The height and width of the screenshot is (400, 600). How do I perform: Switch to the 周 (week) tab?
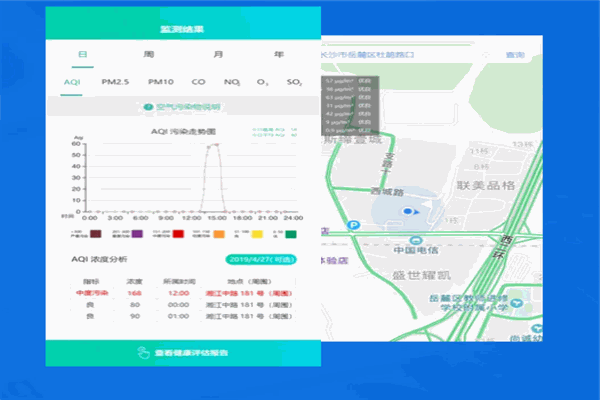(x=148, y=54)
